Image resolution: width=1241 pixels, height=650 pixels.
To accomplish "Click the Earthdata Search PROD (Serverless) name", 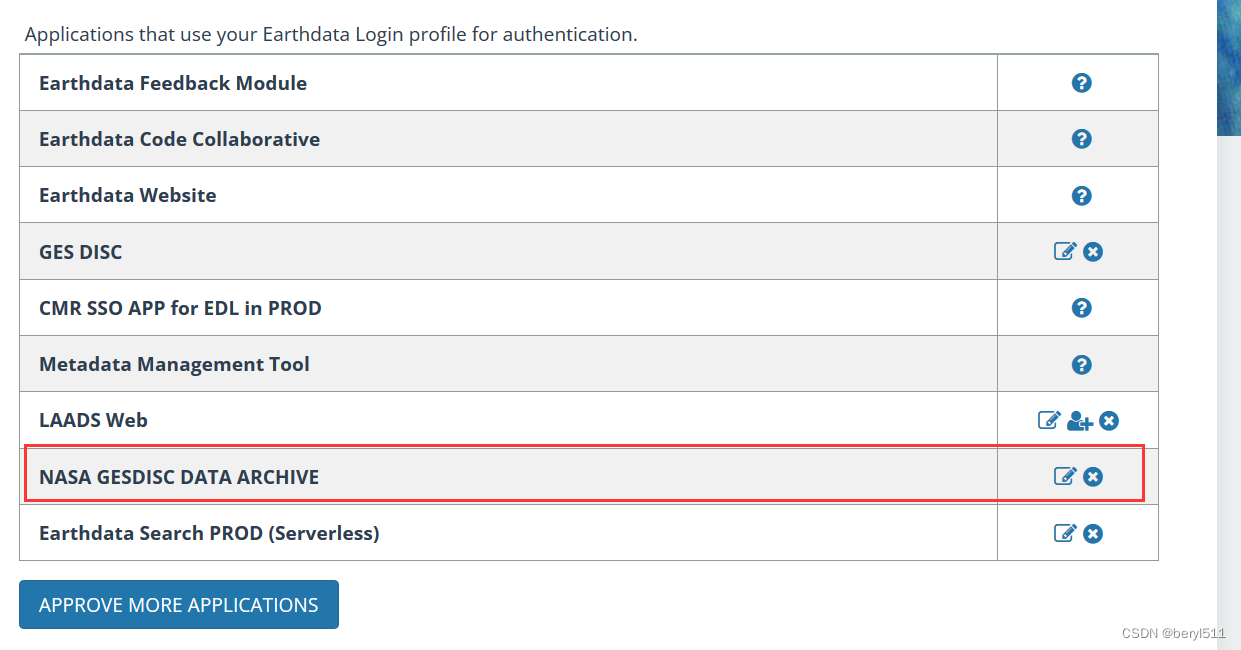I will 209,533.
